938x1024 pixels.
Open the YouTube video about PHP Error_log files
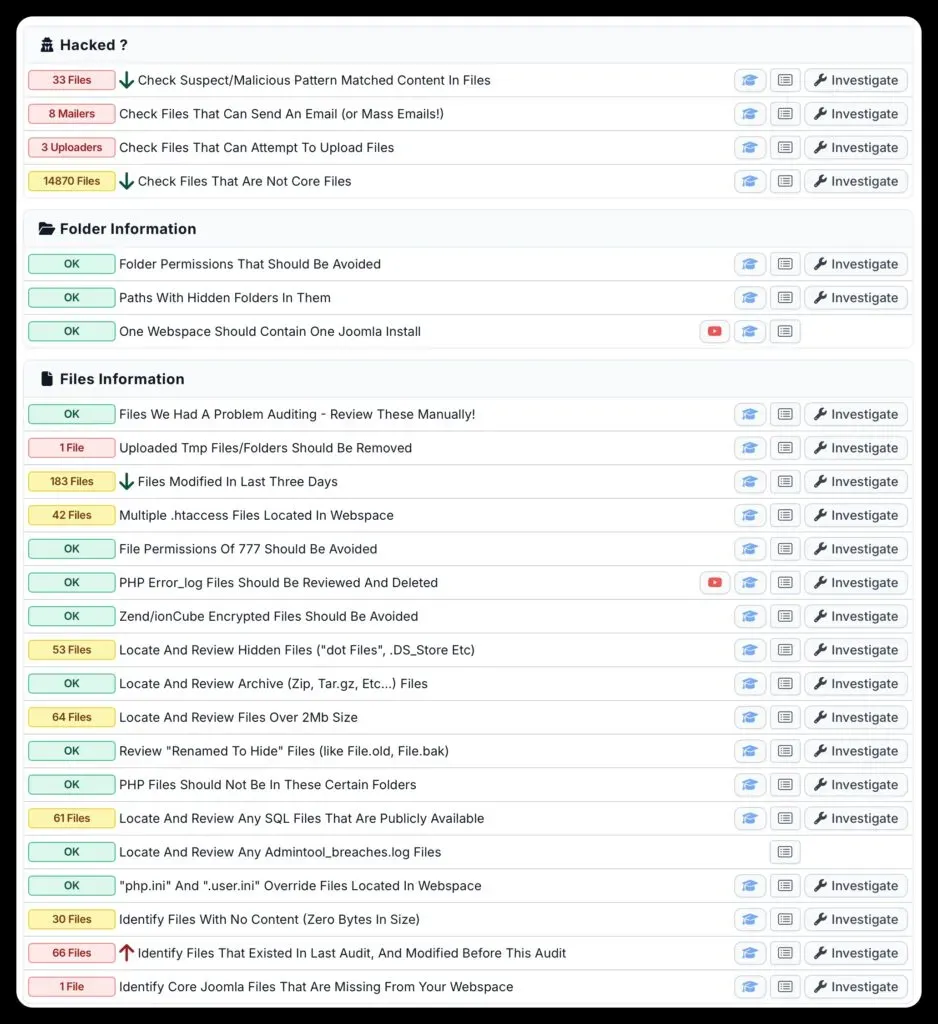pos(714,582)
